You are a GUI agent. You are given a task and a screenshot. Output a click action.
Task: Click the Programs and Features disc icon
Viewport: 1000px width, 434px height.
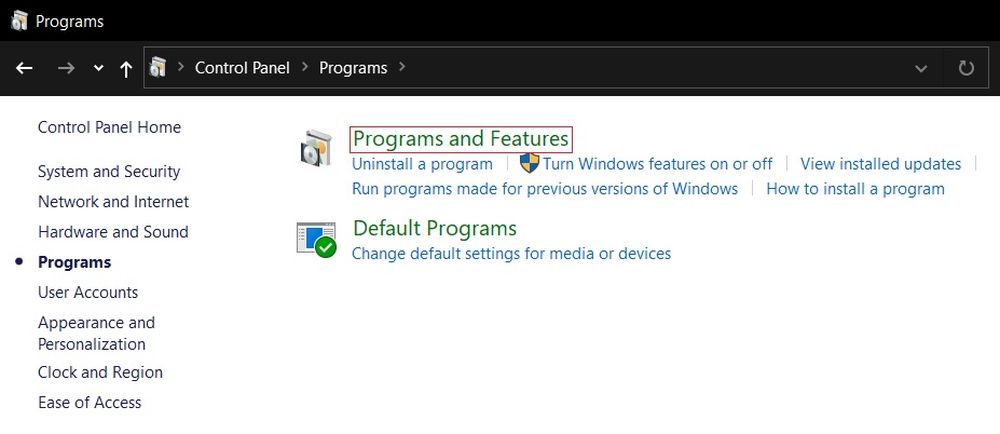point(316,148)
